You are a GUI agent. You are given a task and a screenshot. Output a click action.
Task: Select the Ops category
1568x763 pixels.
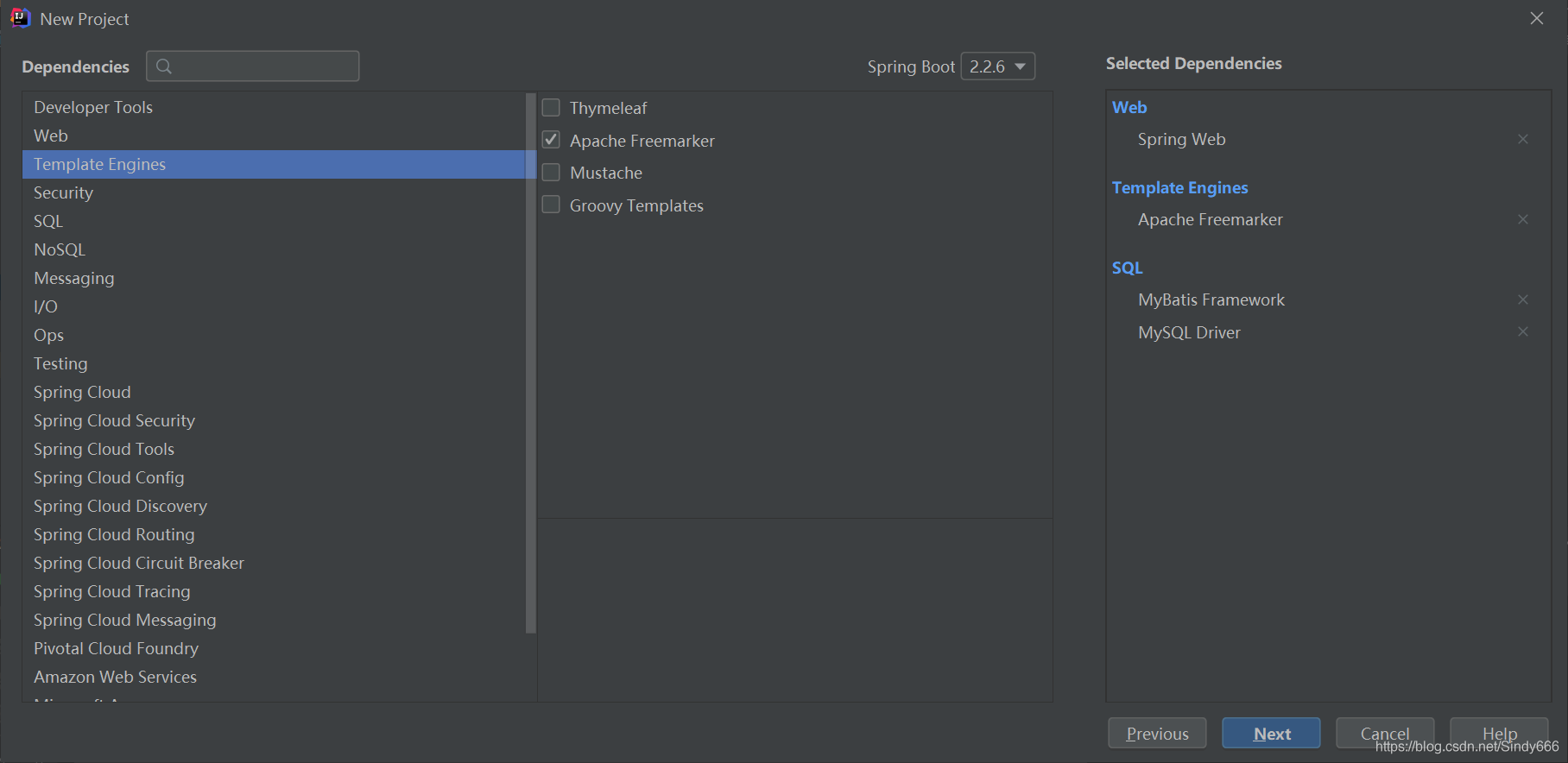[274, 335]
